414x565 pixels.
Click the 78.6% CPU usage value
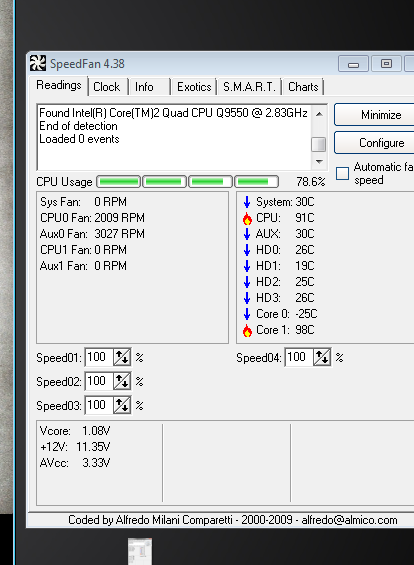pos(311,182)
